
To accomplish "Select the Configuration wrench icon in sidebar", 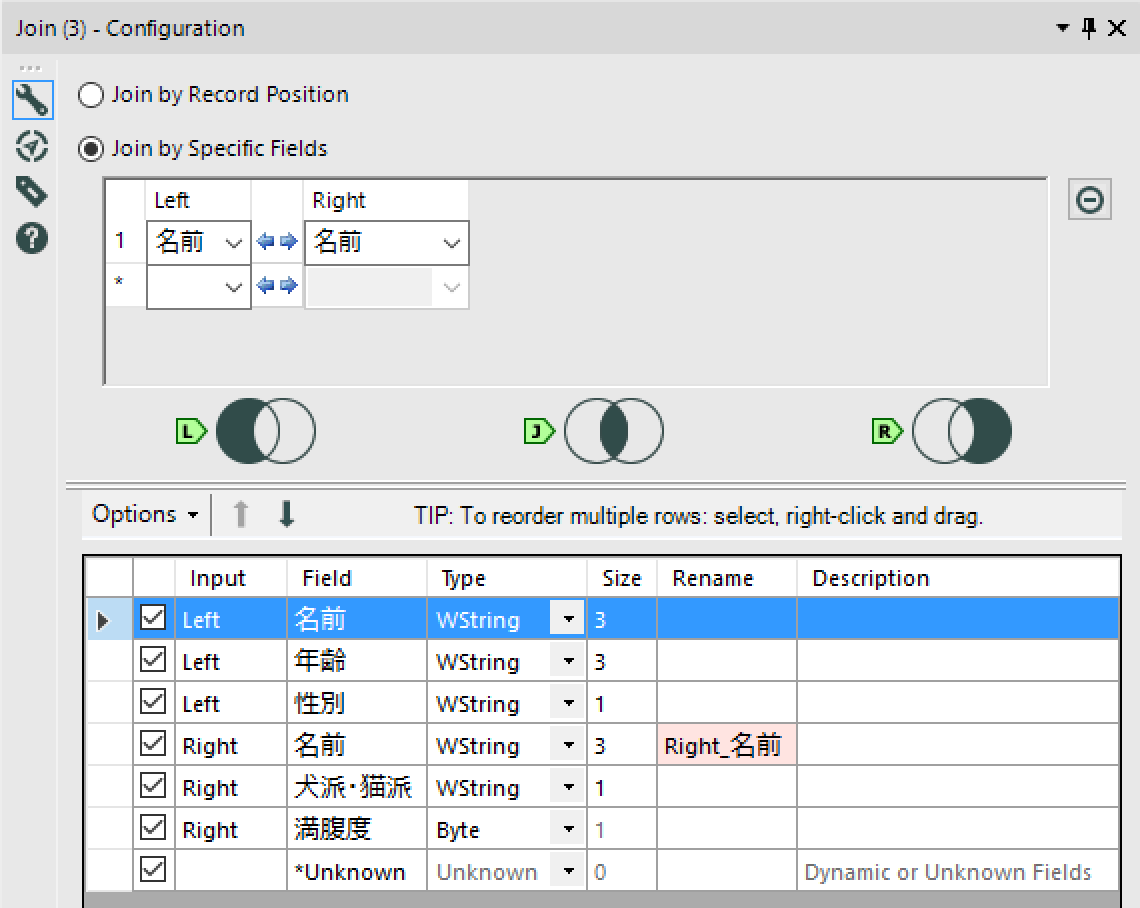I will pos(30,100).
